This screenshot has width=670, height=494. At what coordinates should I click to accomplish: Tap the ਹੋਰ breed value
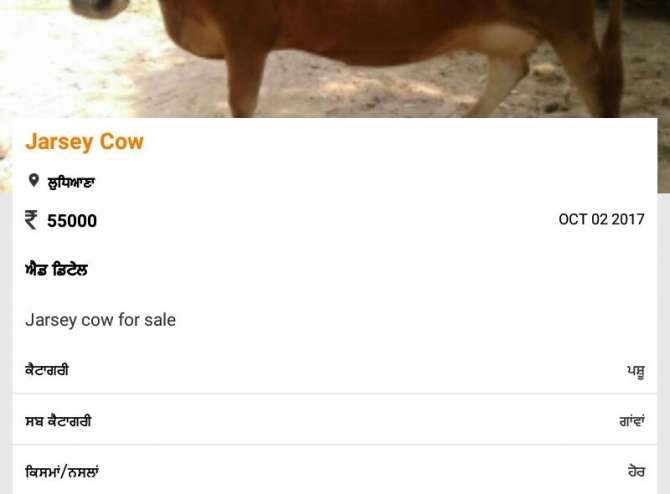point(636,472)
